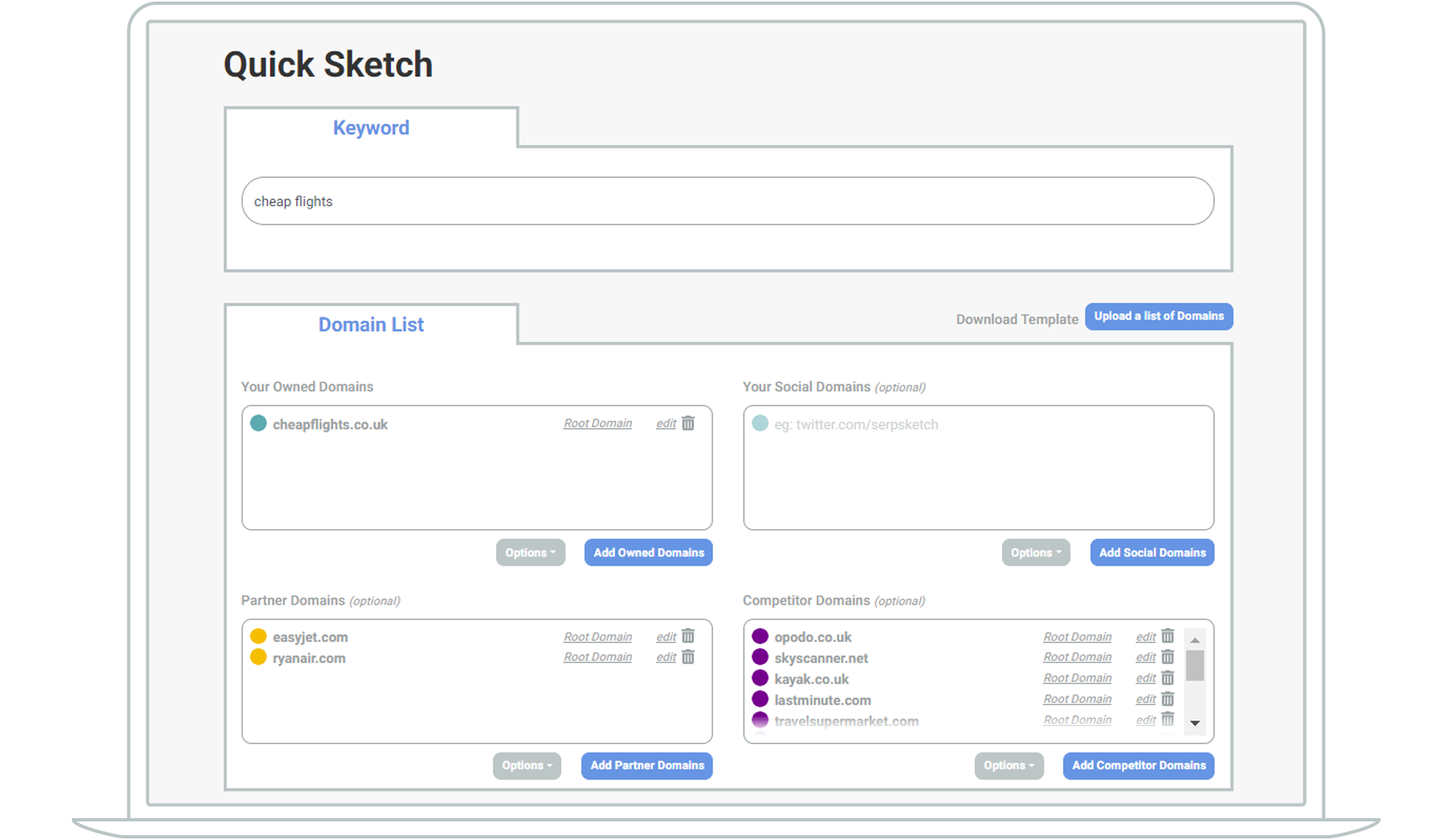Expand Options dropdown under Social Domains
The width and height of the screenshot is (1454, 840).
tap(1036, 552)
